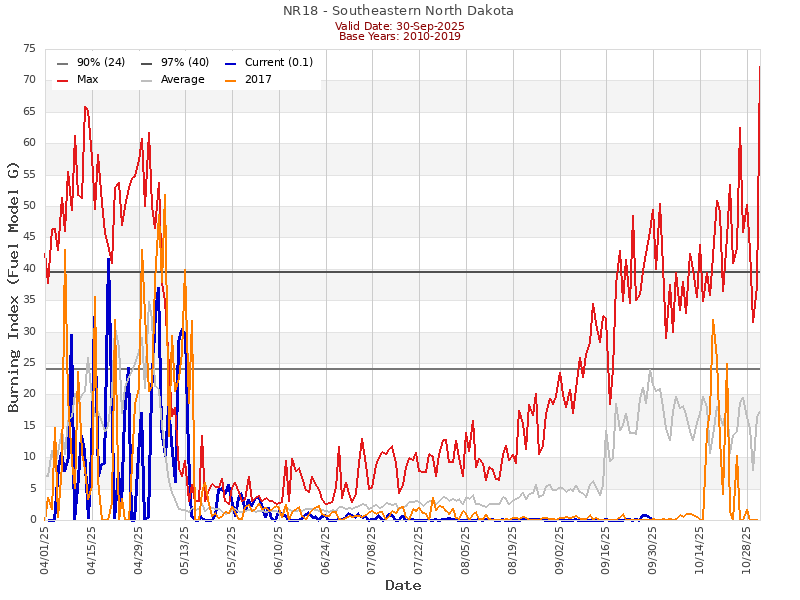Image resolution: width=800 pixels, height=600 pixels.
Task: Click the Base Years: 2010-2019 text
Action: click(399, 37)
